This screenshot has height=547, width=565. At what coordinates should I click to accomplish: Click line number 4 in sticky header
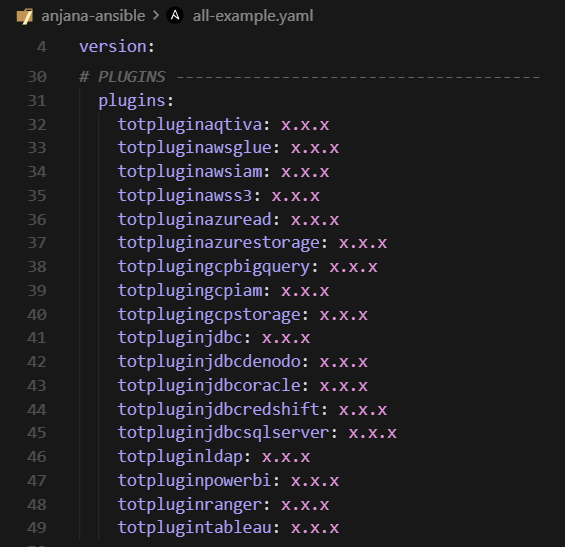[42, 47]
